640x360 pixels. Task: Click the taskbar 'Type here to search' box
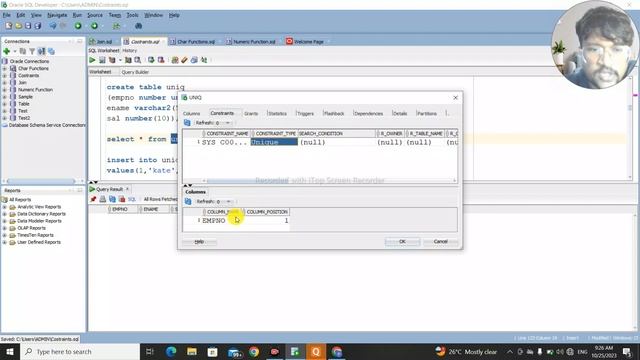pos(80,351)
